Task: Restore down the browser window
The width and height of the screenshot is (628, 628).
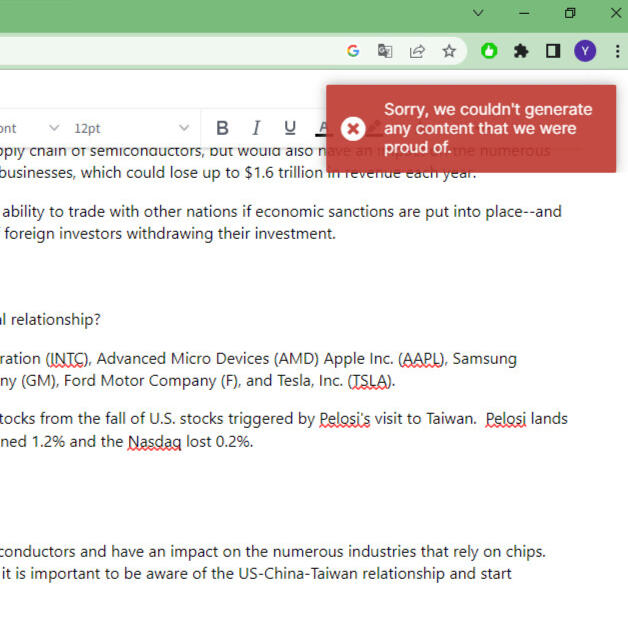Action: pos(570,13)
